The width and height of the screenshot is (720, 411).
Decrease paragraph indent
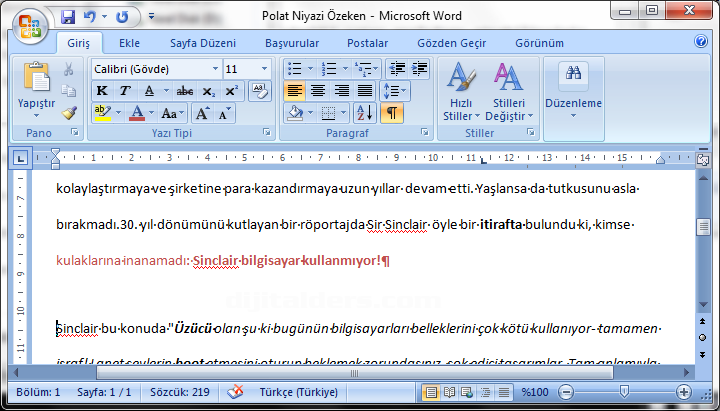(x=396, y=69)
